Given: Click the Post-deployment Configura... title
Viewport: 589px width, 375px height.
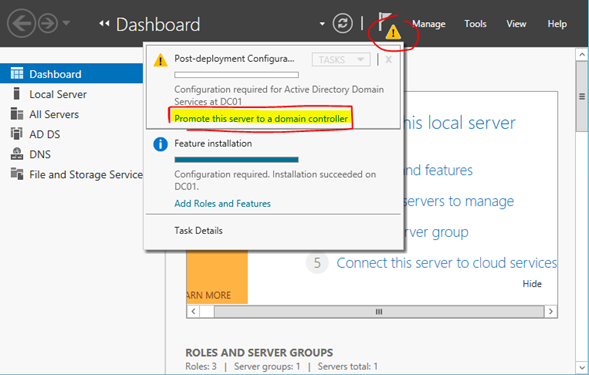Looking at the screenshot, I should (x=234, y=59).
